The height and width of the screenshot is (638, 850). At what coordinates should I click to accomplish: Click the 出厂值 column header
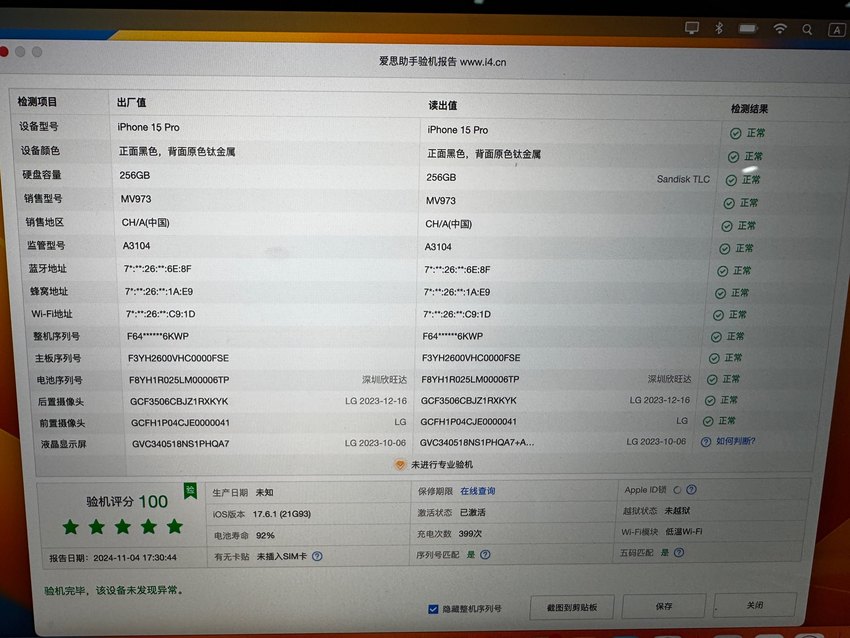[x=131, y=102]
